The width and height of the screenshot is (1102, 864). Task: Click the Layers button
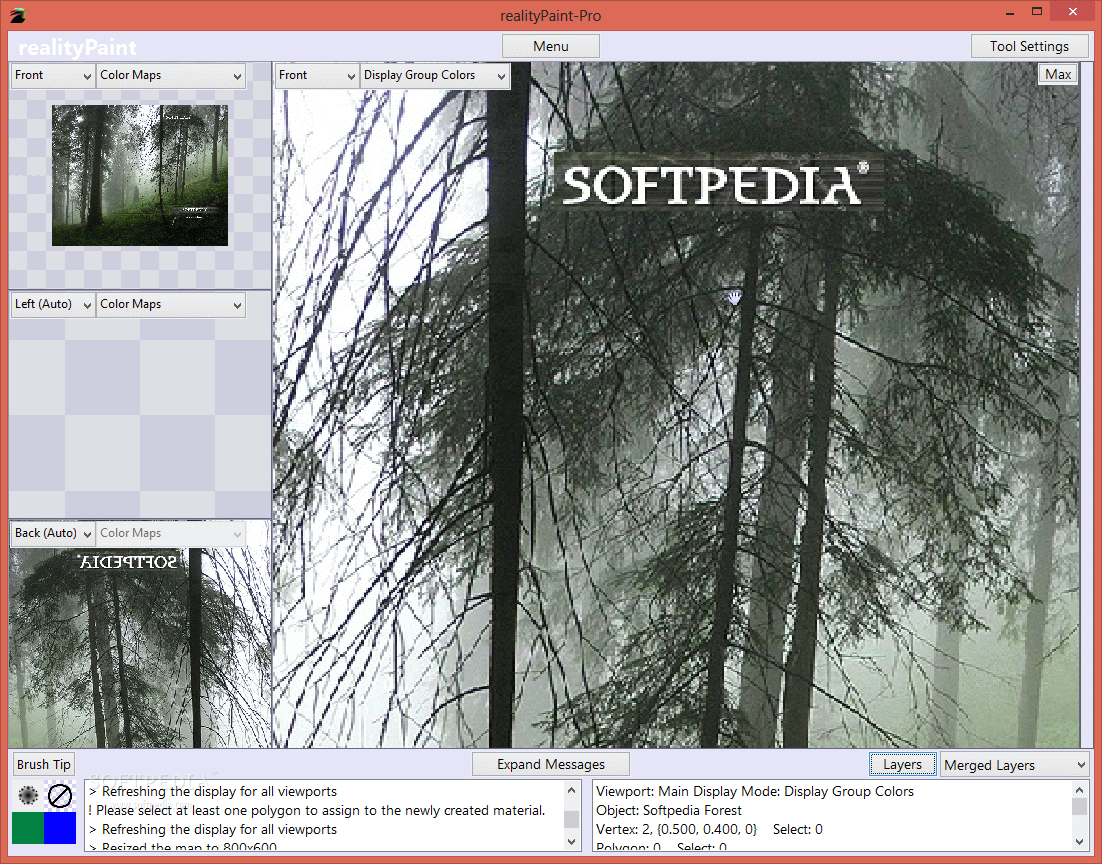(902, 764)
